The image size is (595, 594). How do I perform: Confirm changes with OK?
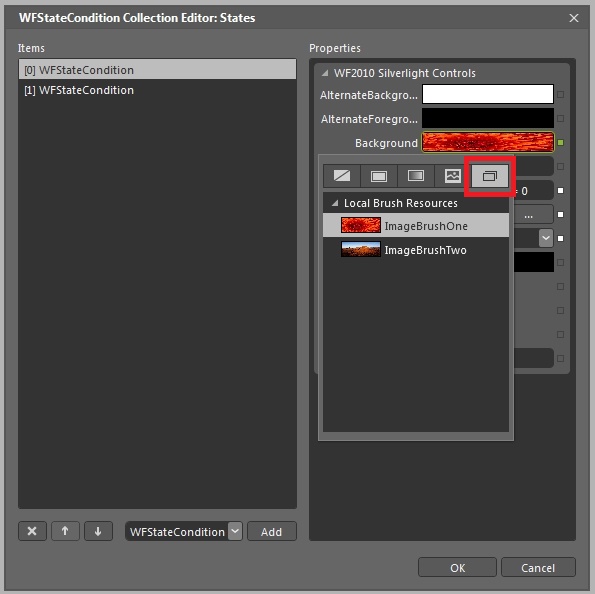(457, 567)
